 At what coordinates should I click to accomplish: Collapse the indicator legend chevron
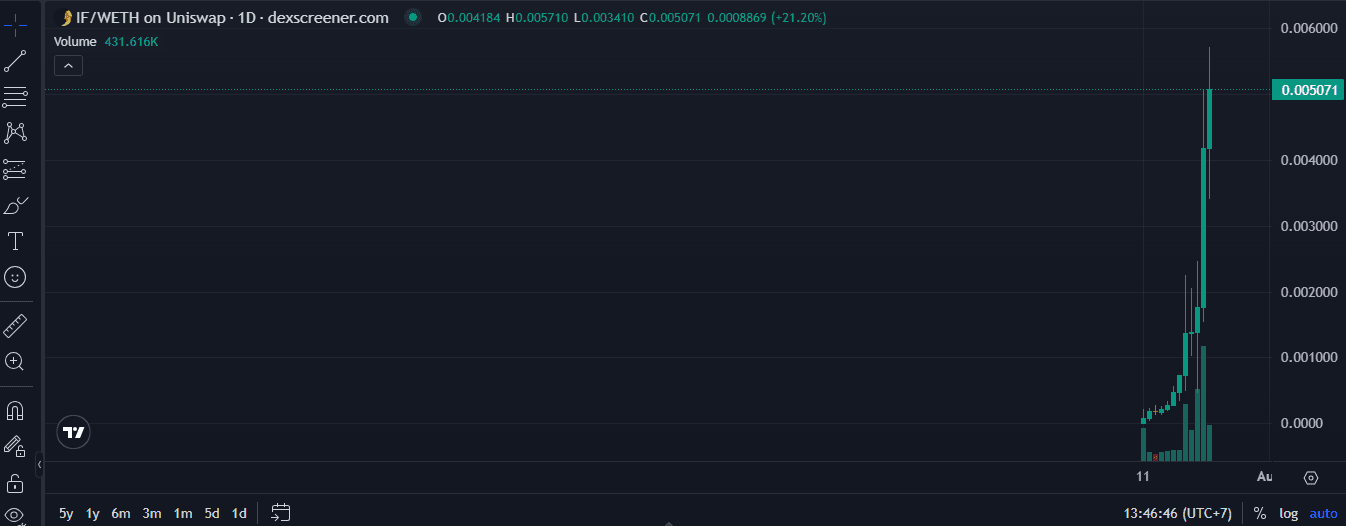[x=68, y=66]
